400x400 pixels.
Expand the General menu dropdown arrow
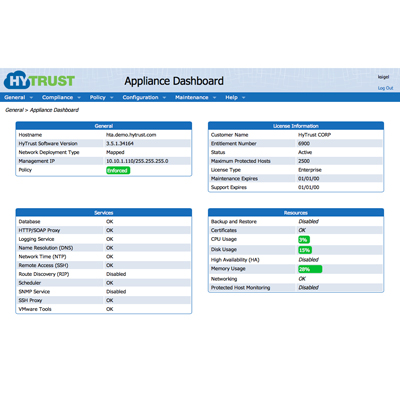pos(31,98)
